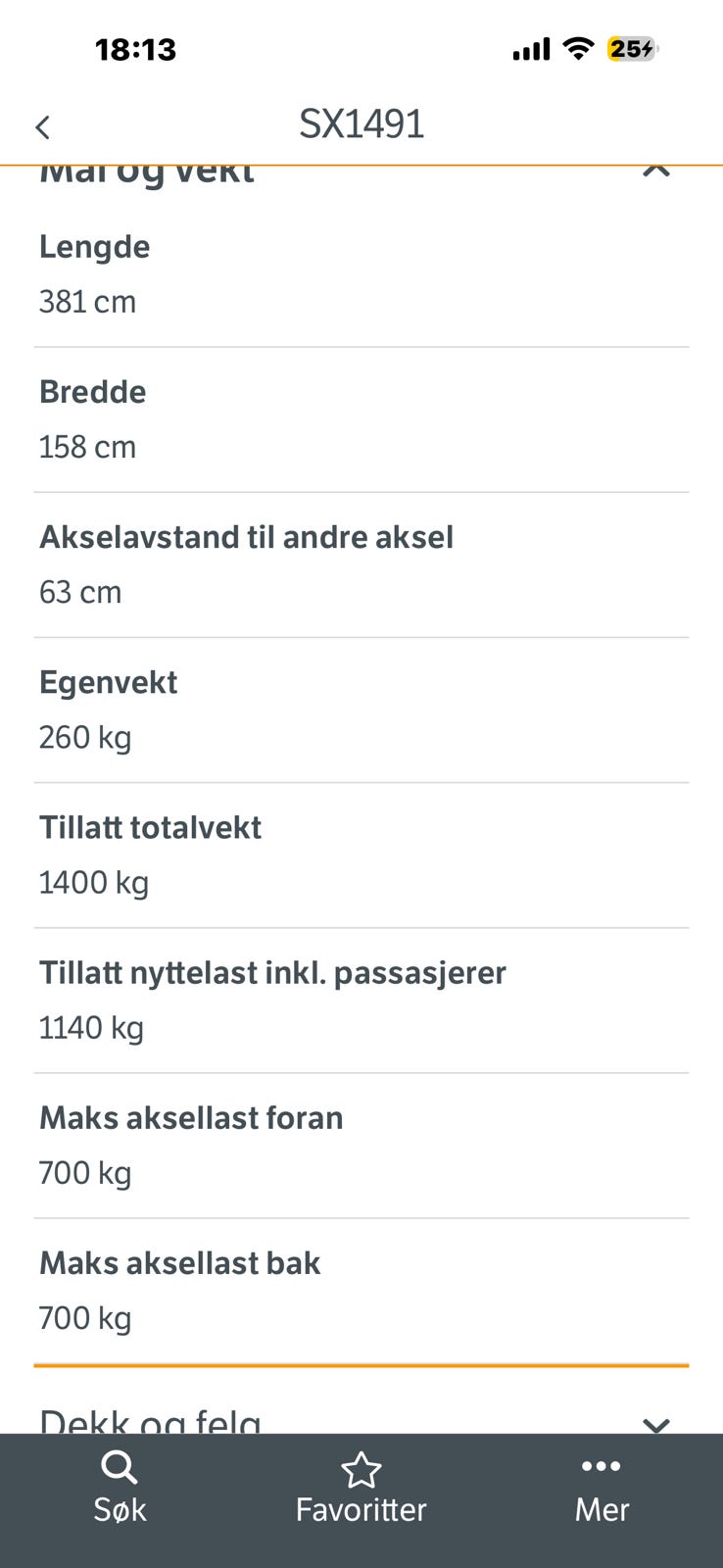Open Favoritter star icon
This screenshot has width=723, height=1568.
coord(361,1470)
